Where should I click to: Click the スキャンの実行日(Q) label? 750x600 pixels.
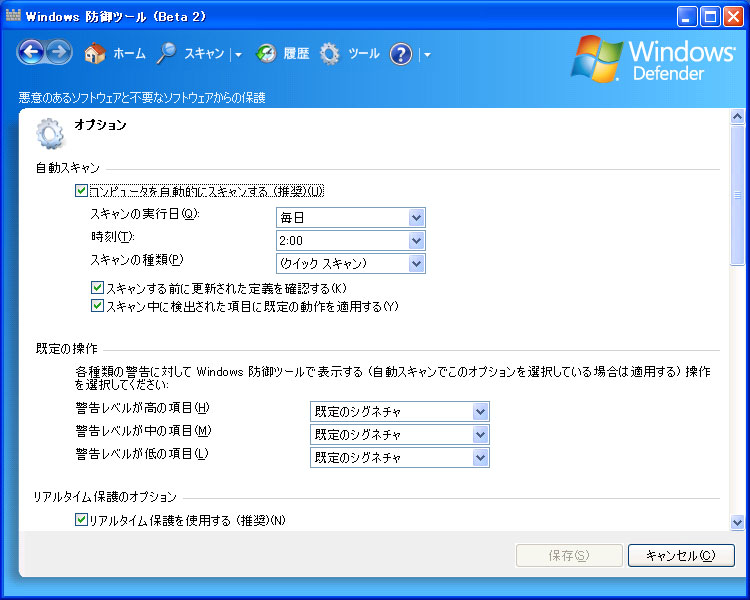[x=145, y=214]
